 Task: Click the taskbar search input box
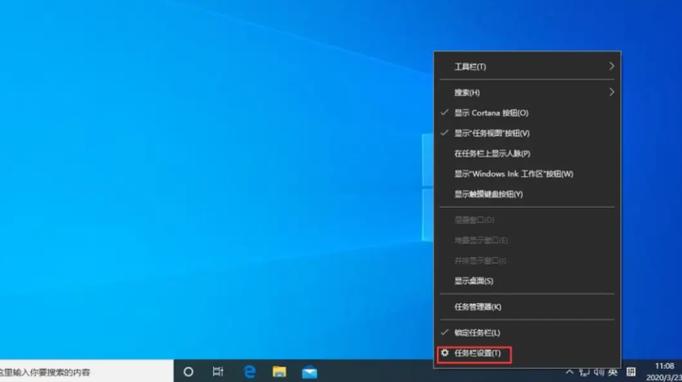point(87,372)
